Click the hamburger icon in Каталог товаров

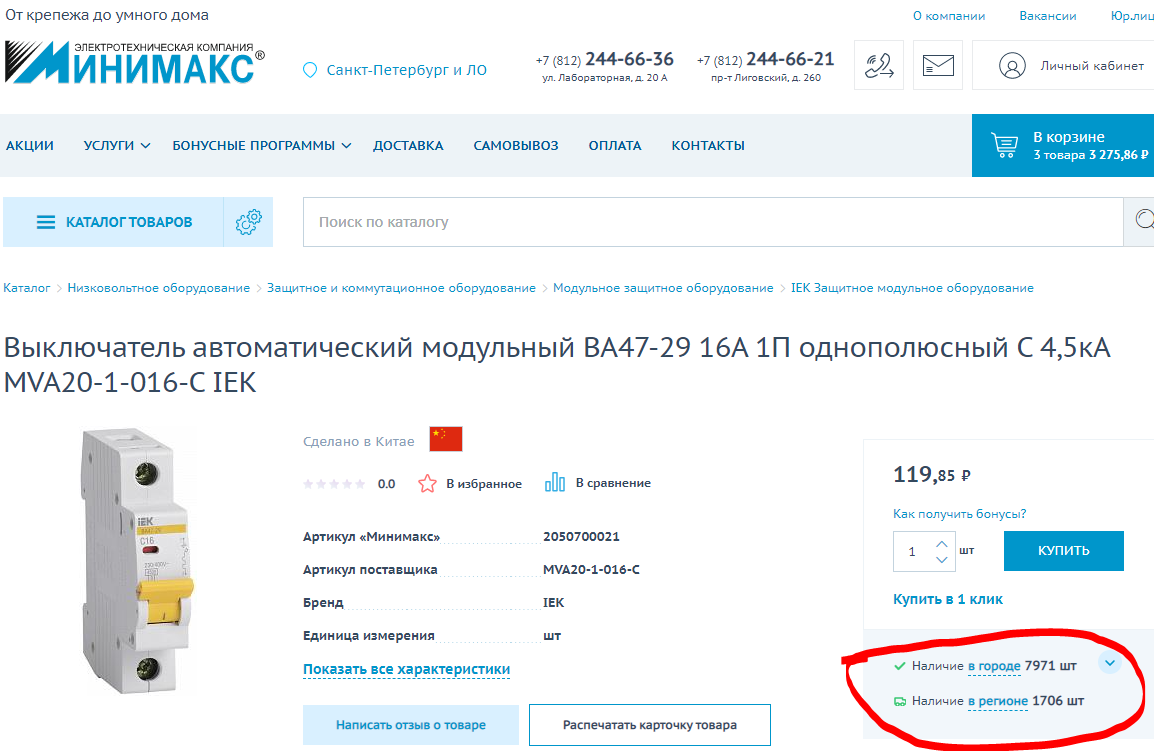[x=46, y=222]
